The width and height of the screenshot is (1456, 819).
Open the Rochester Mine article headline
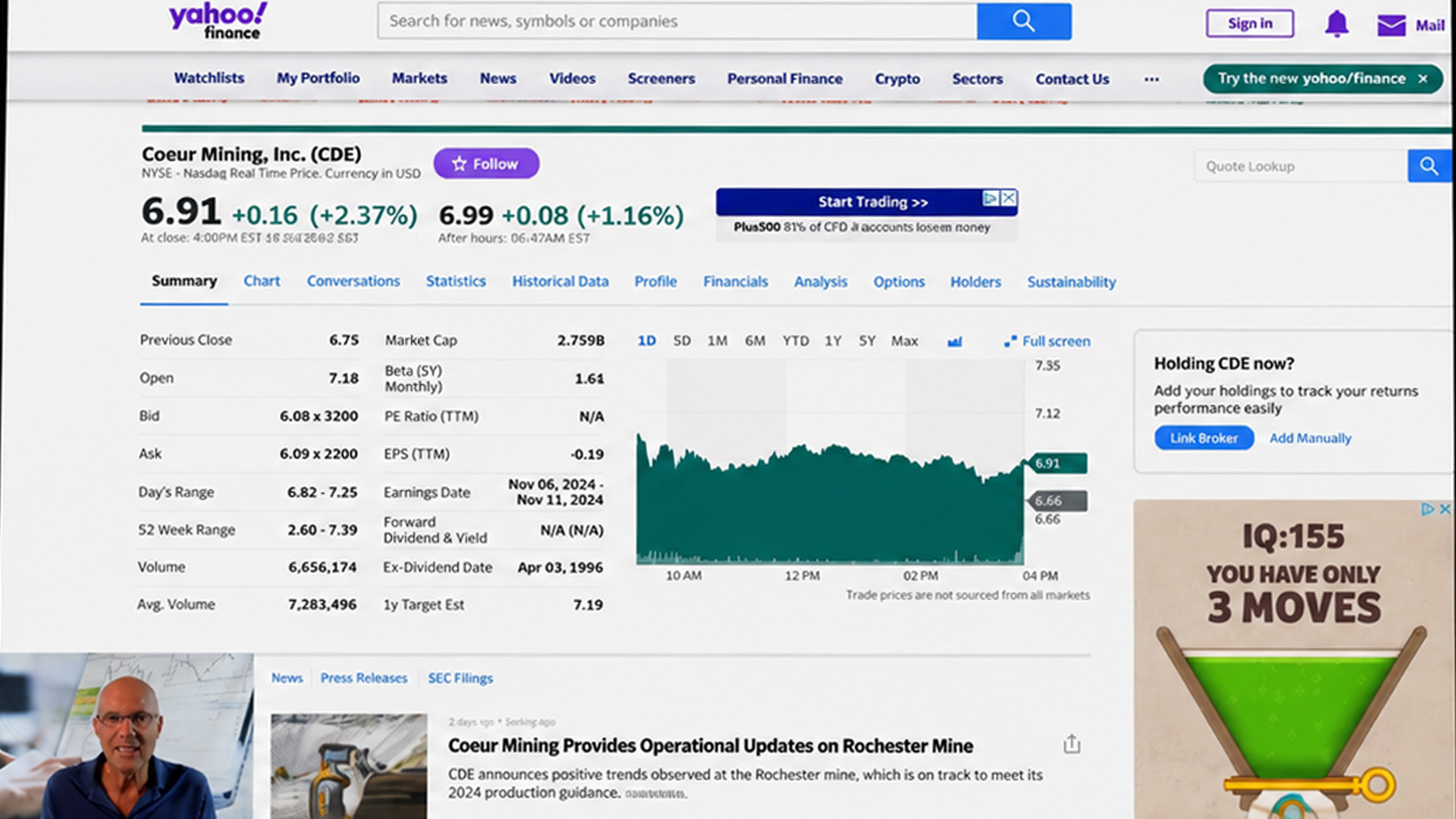tap(711, 746)
